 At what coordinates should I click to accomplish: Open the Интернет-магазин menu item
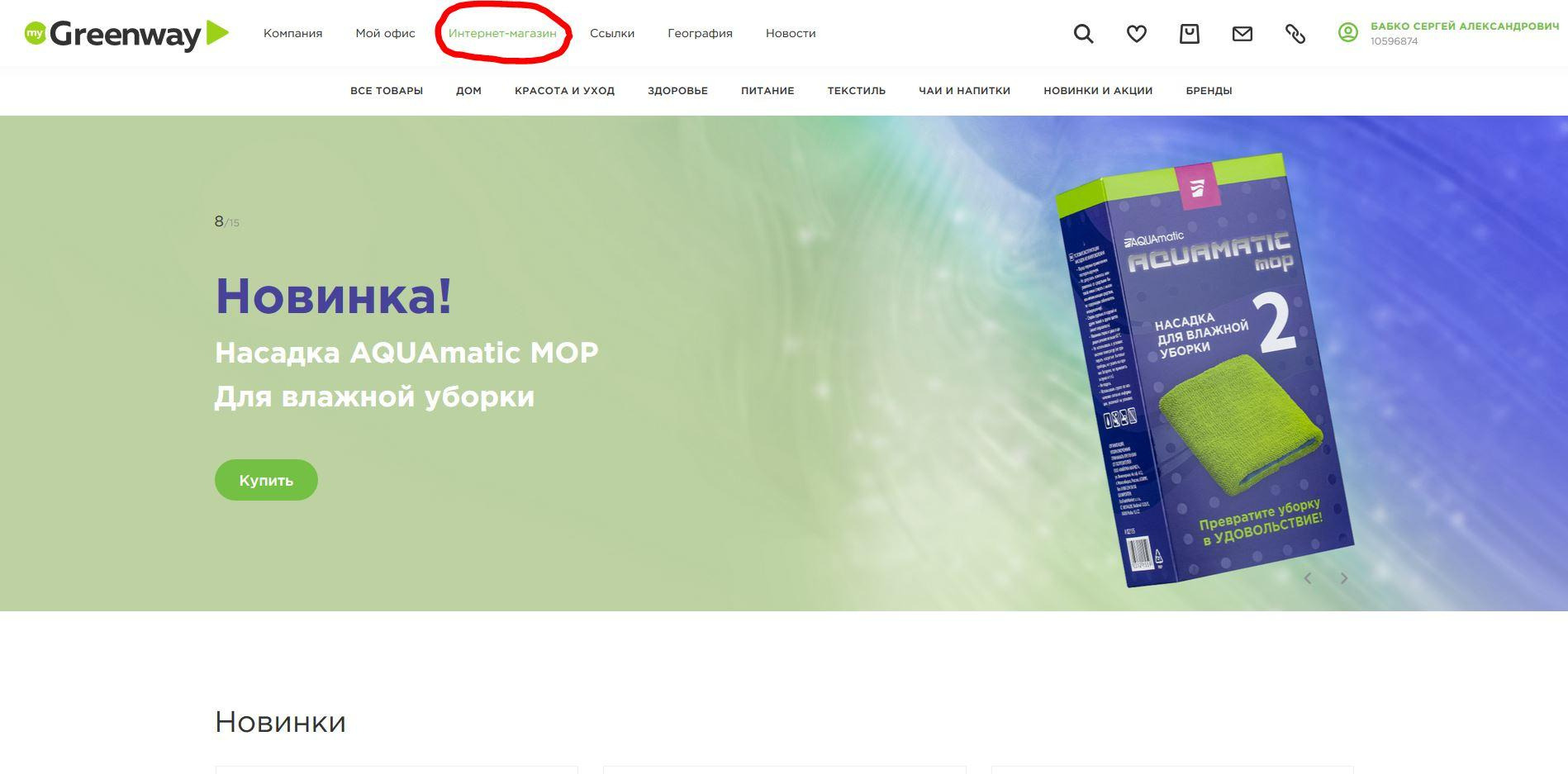tap(502, 34)
